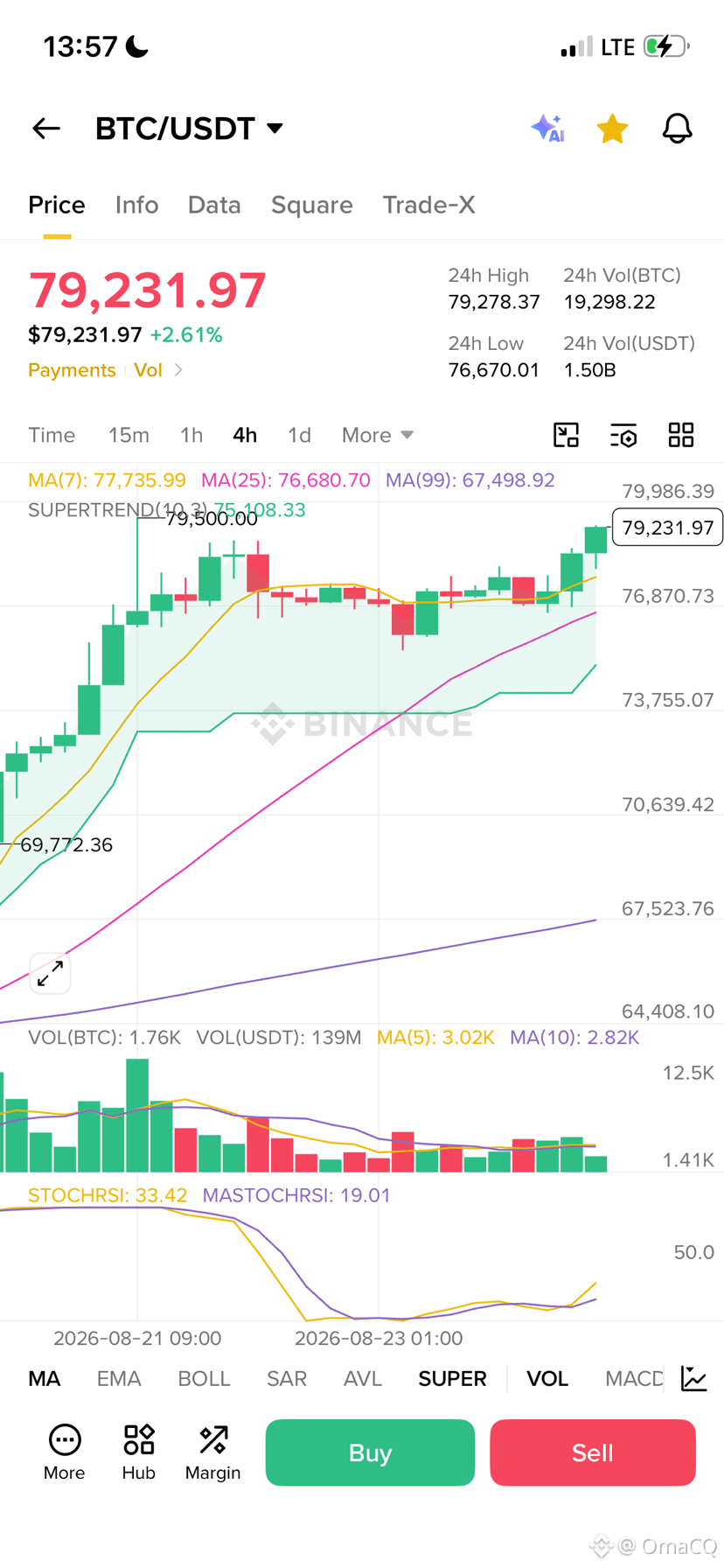The height and width of the screenshot is (1568, 724).
Task: Tap the large red price 79,231.97
Action: tap(148, 290)
